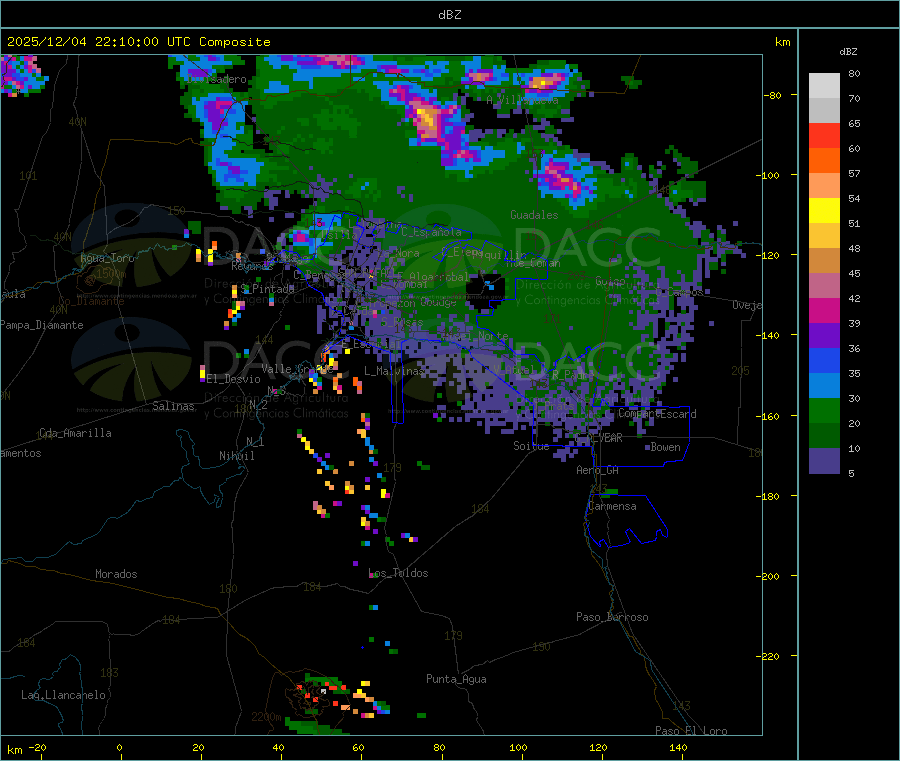Select the Pampa_Diamante label

coord(41,325)
